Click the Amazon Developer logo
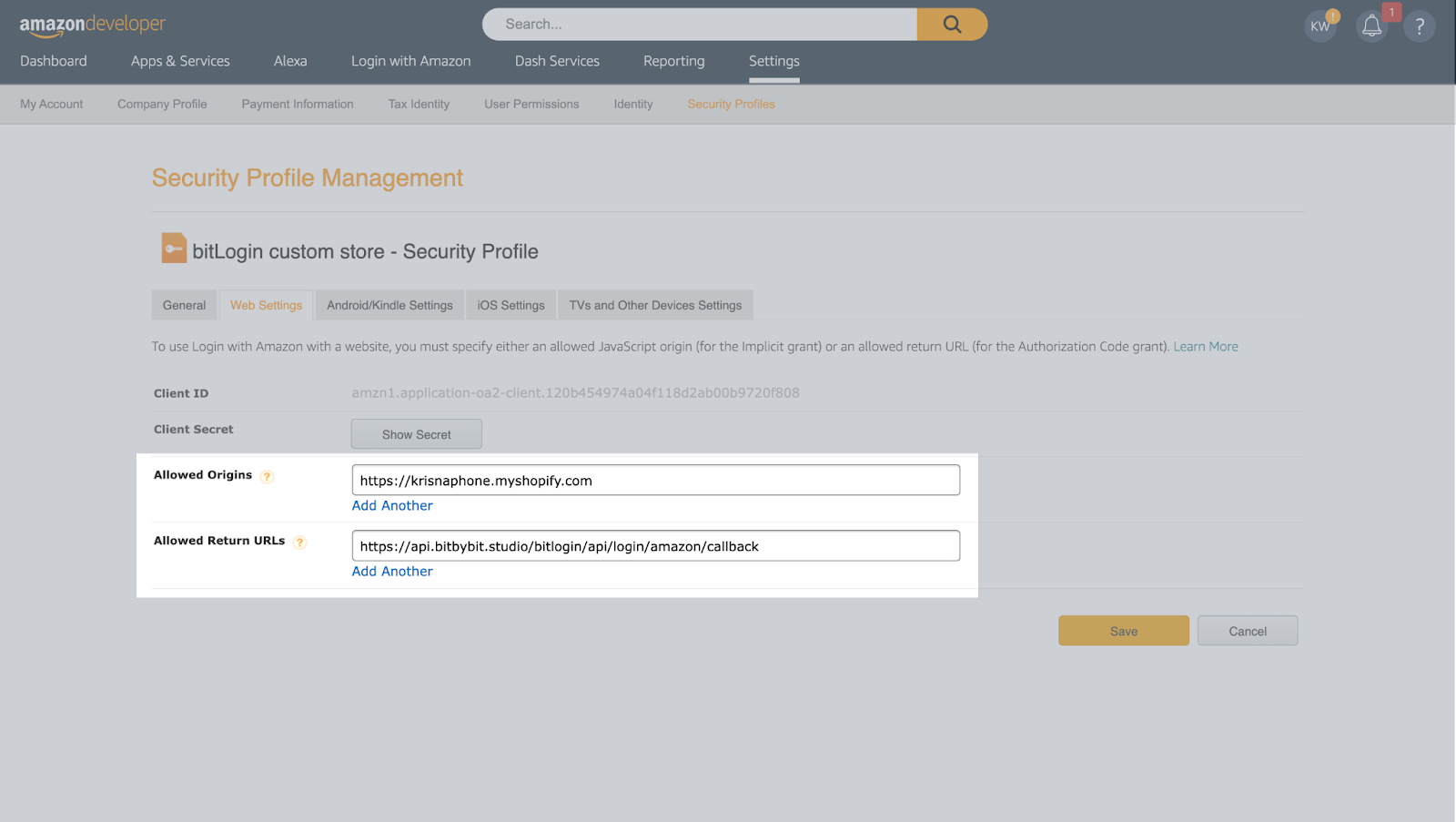 [93, 25]
